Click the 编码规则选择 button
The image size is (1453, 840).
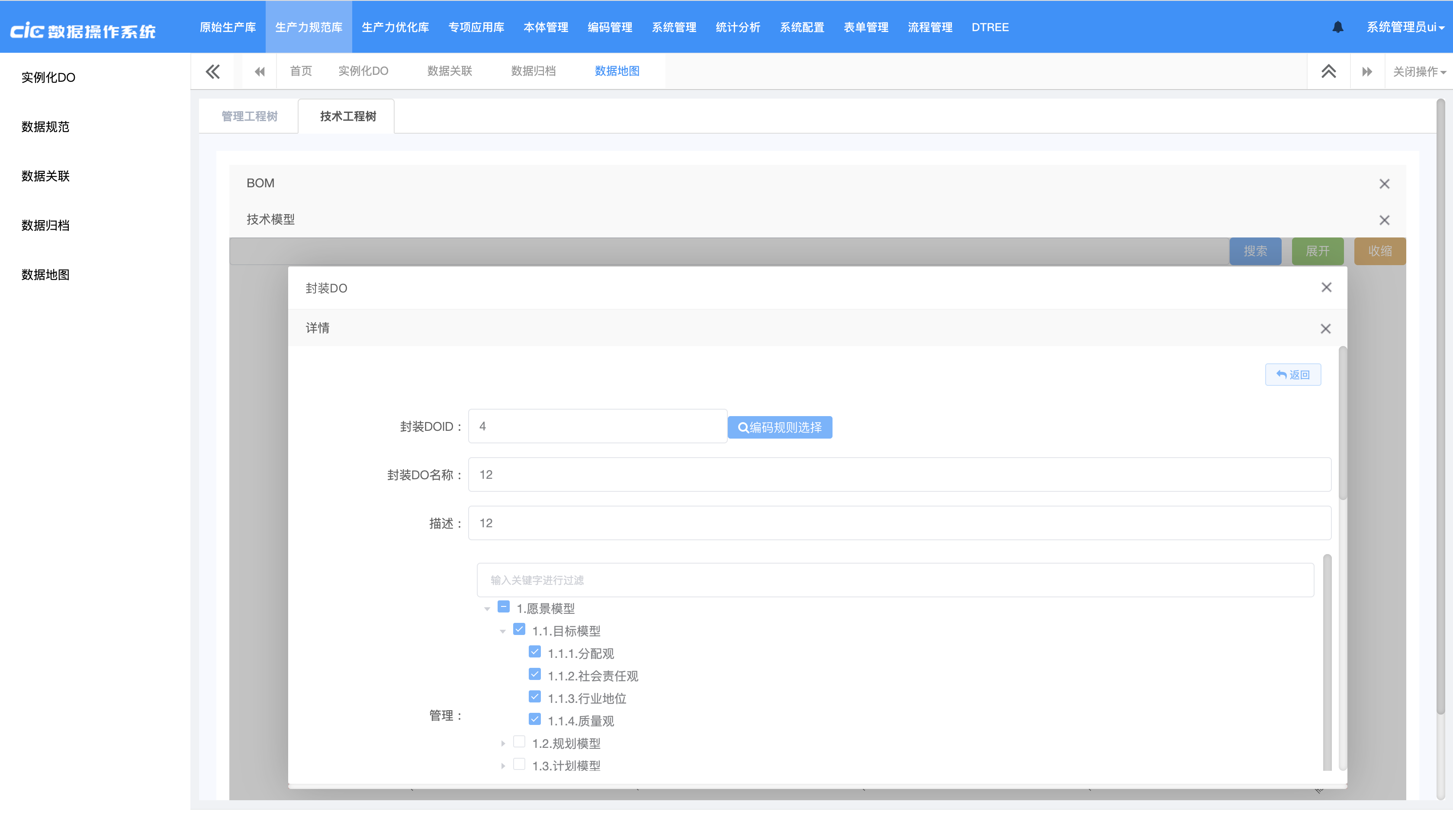click(780, 427)
